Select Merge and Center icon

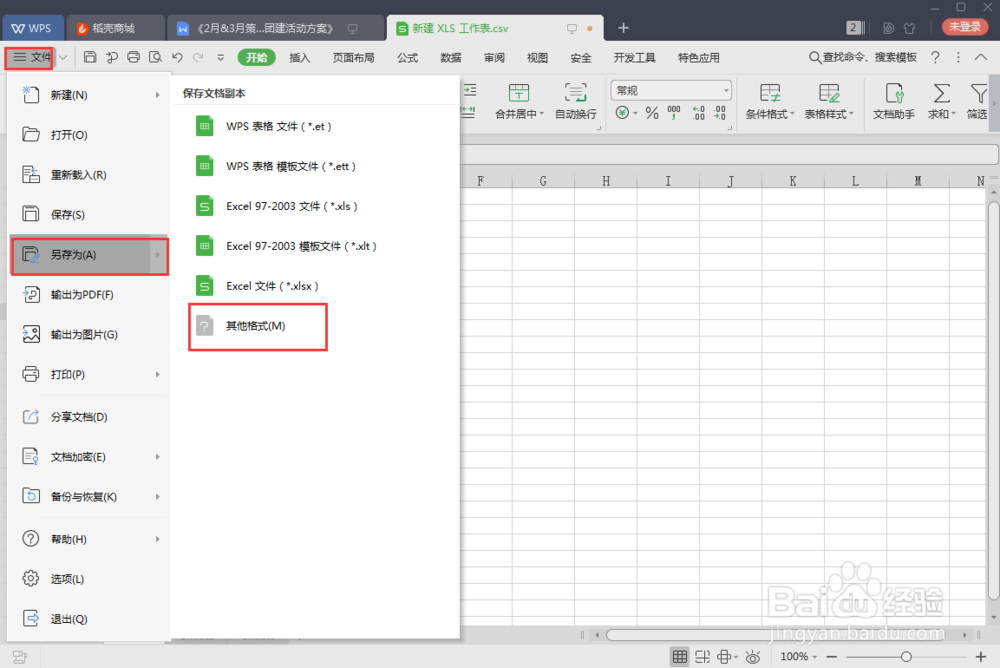click(518, 94)
